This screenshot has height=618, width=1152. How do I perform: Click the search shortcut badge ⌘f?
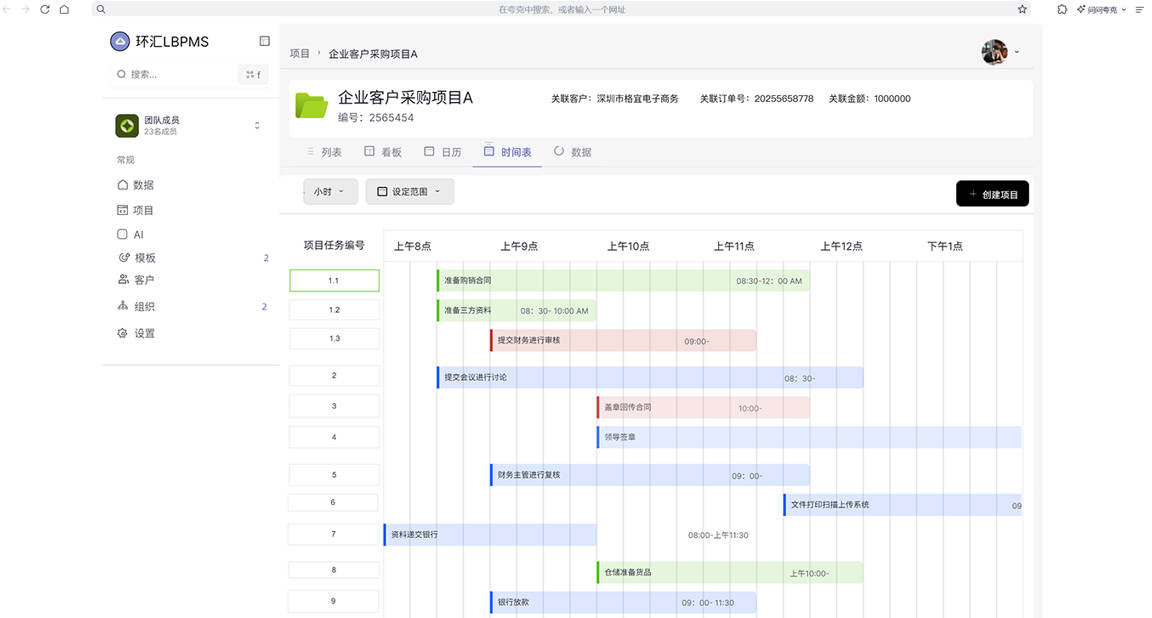pyautogui.click(x=253, y=74)
